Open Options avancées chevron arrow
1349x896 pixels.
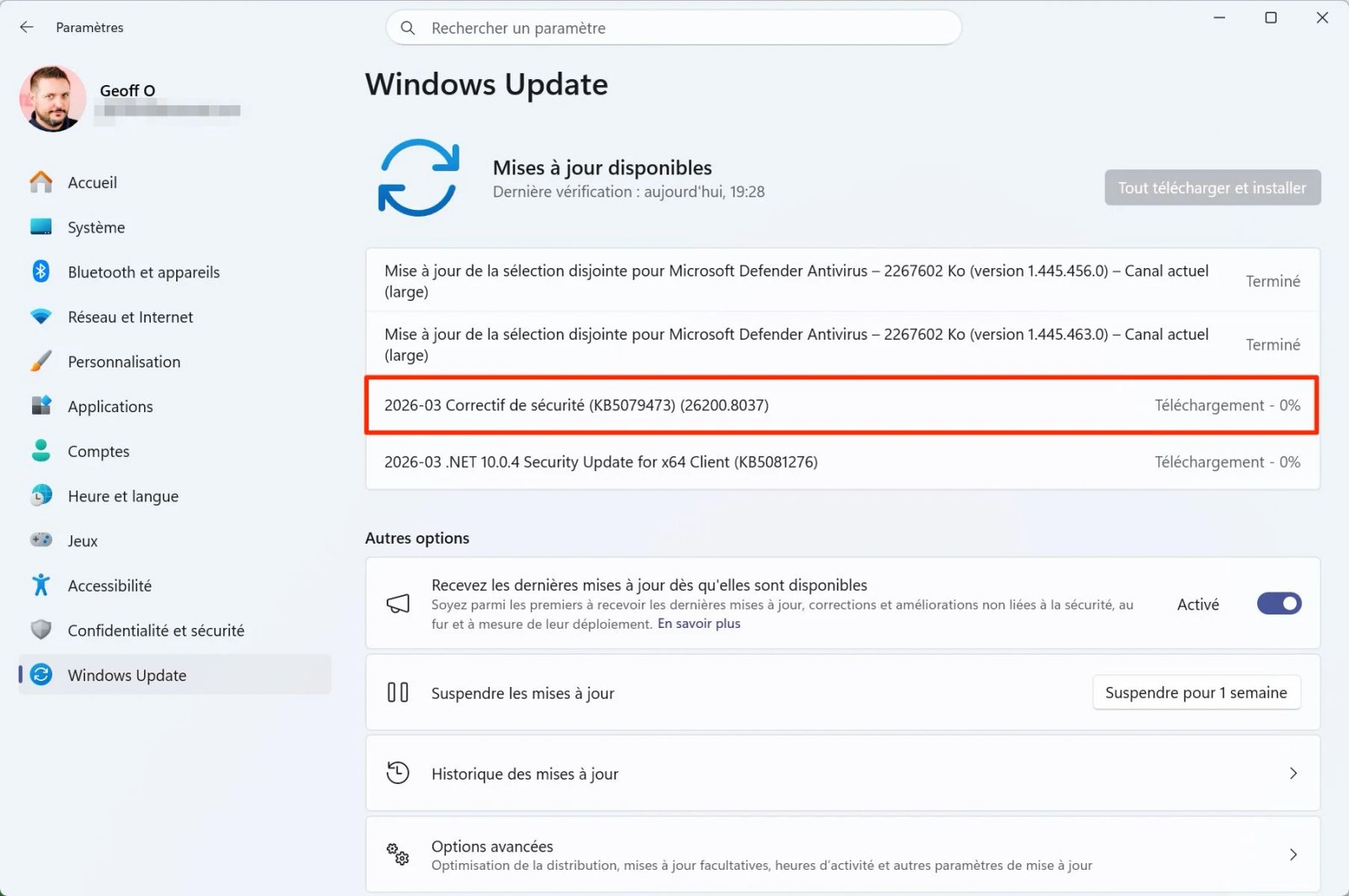tap(1293, 855)
